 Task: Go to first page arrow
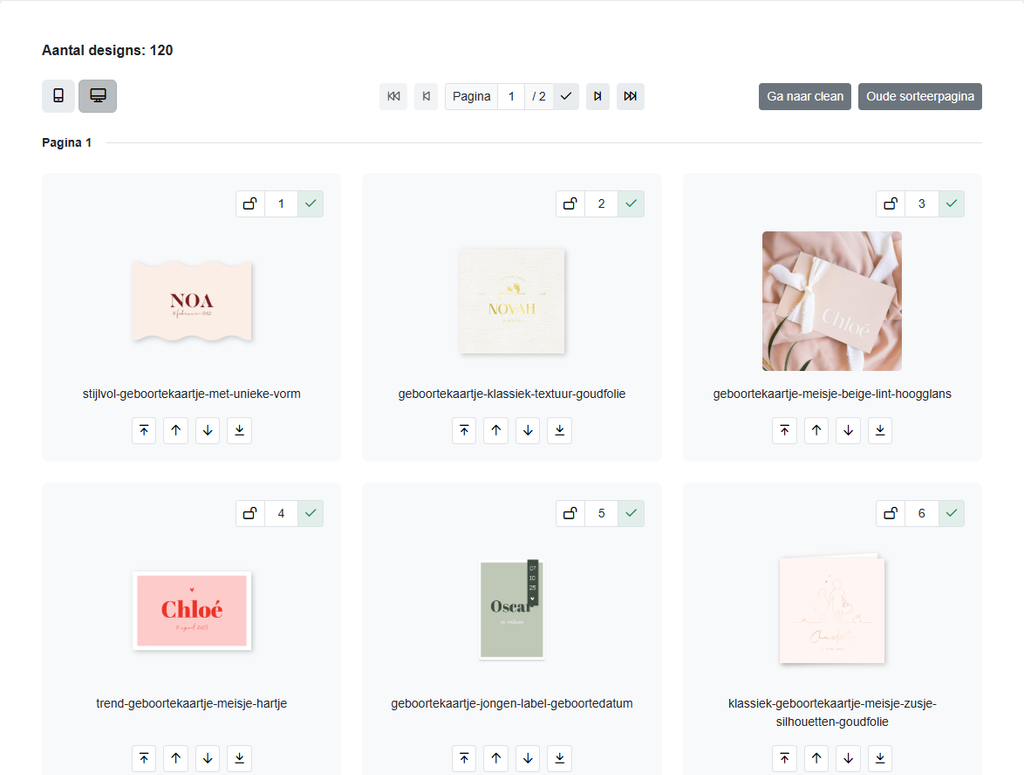[x=393, y=97]
